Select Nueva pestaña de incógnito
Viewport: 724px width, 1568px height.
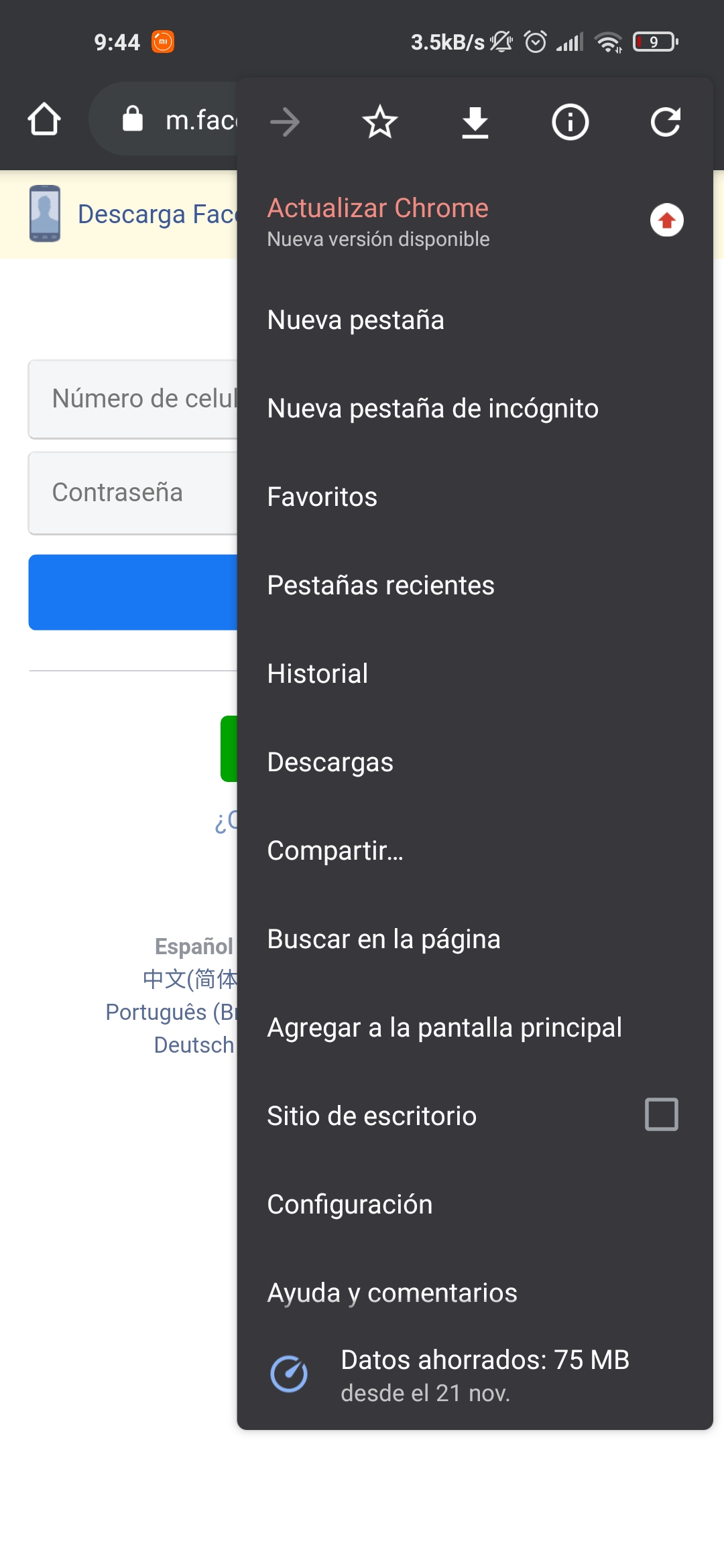point(432,409)
